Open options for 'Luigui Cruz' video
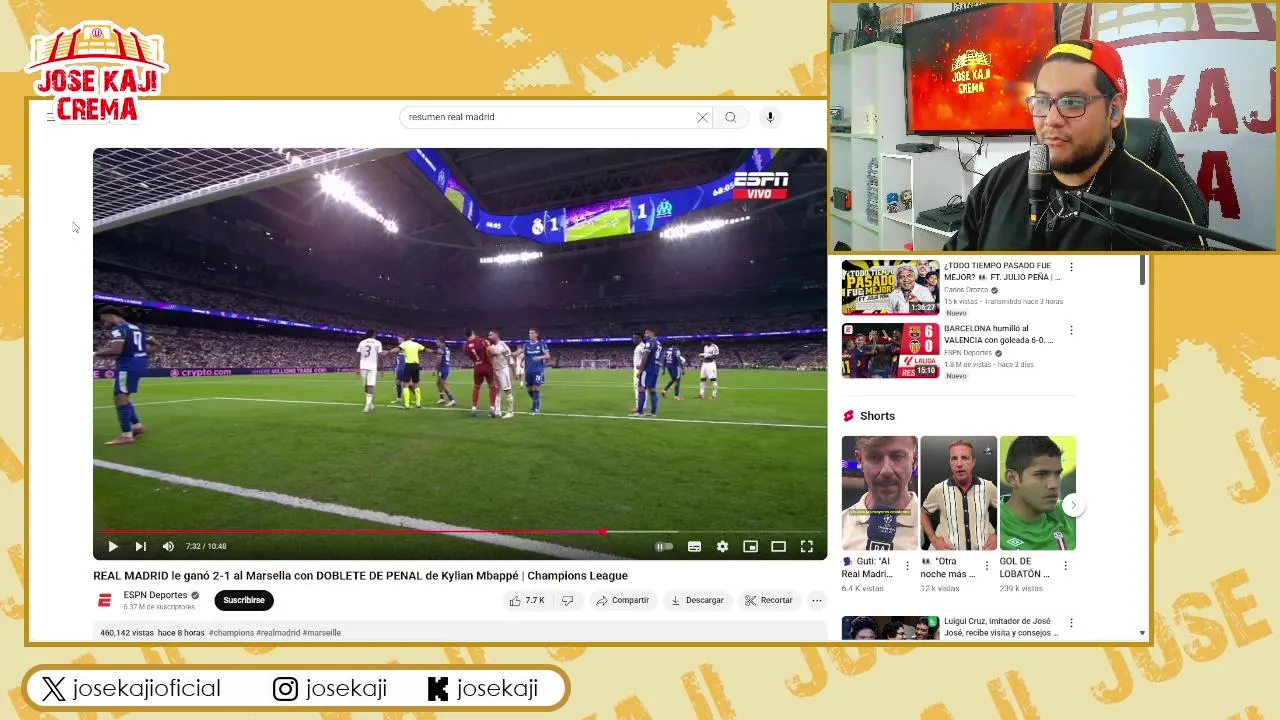 click(1071, 622)
